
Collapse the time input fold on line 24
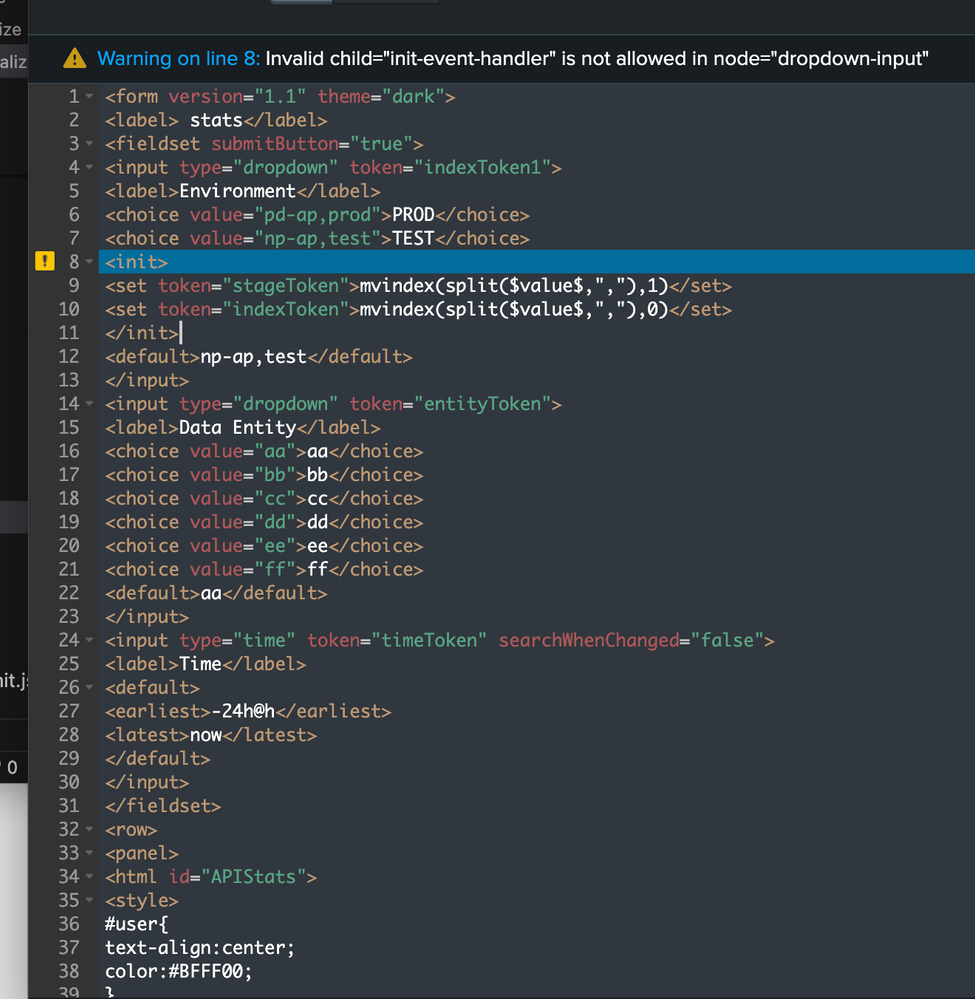click(89, 640)
